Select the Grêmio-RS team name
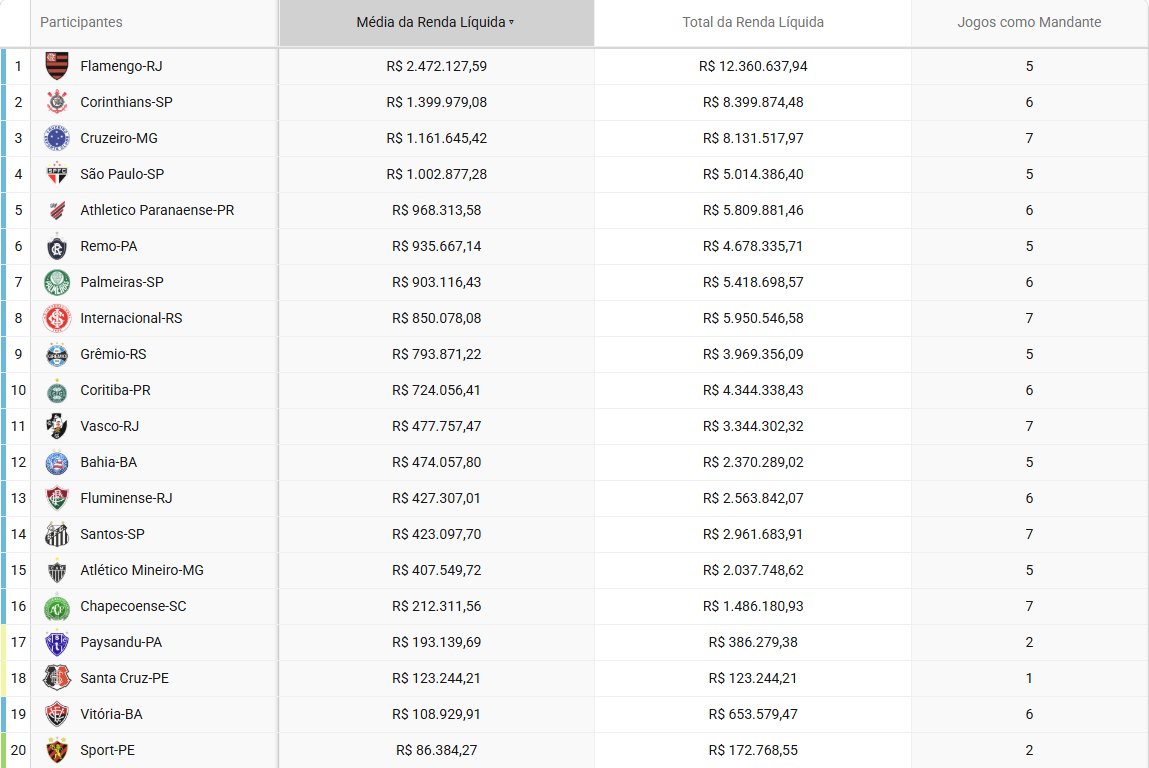Screen dimensions: 1149x768 (114, 354)
